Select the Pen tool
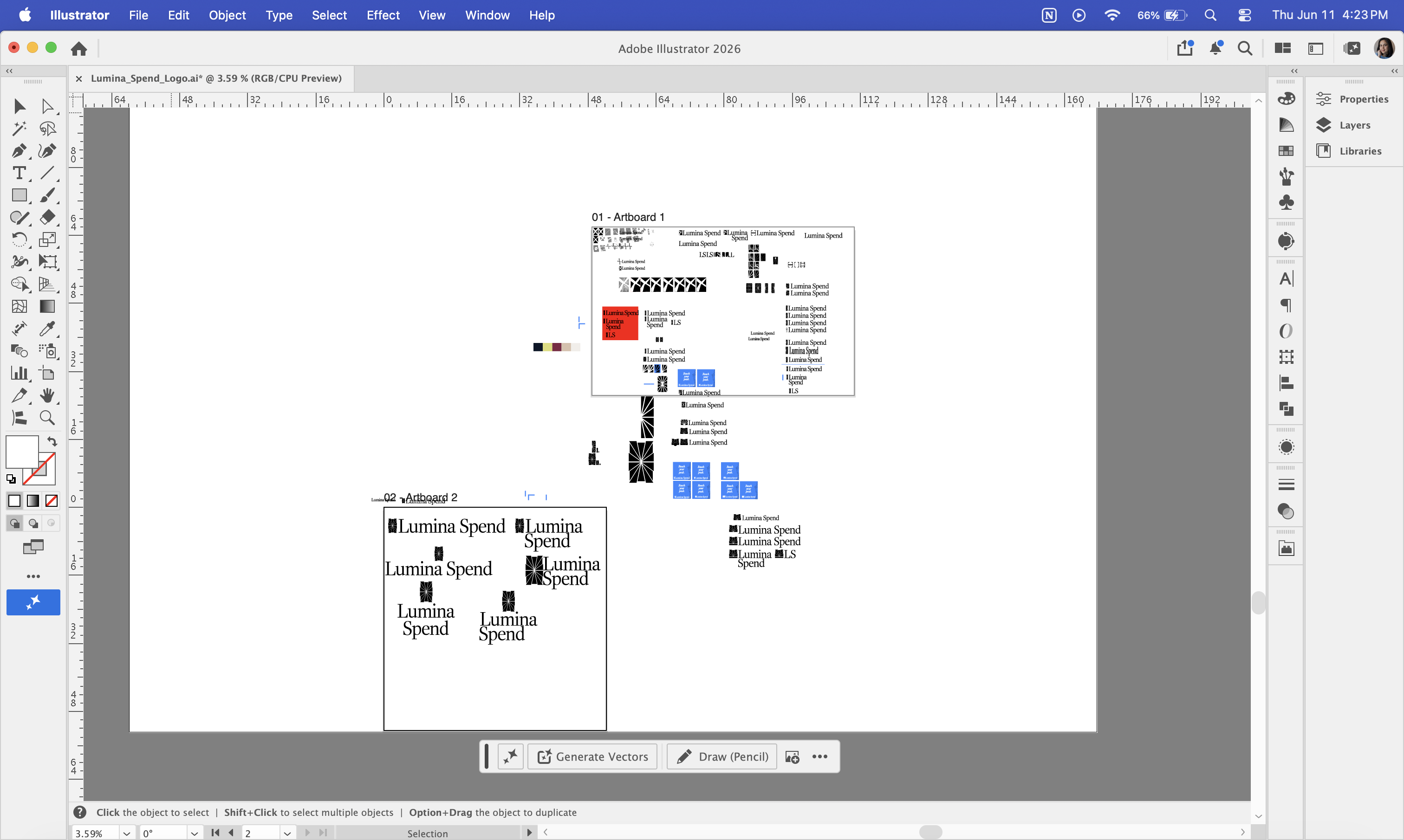Screen dimensions: 1404x840 [x=19, y=150]
